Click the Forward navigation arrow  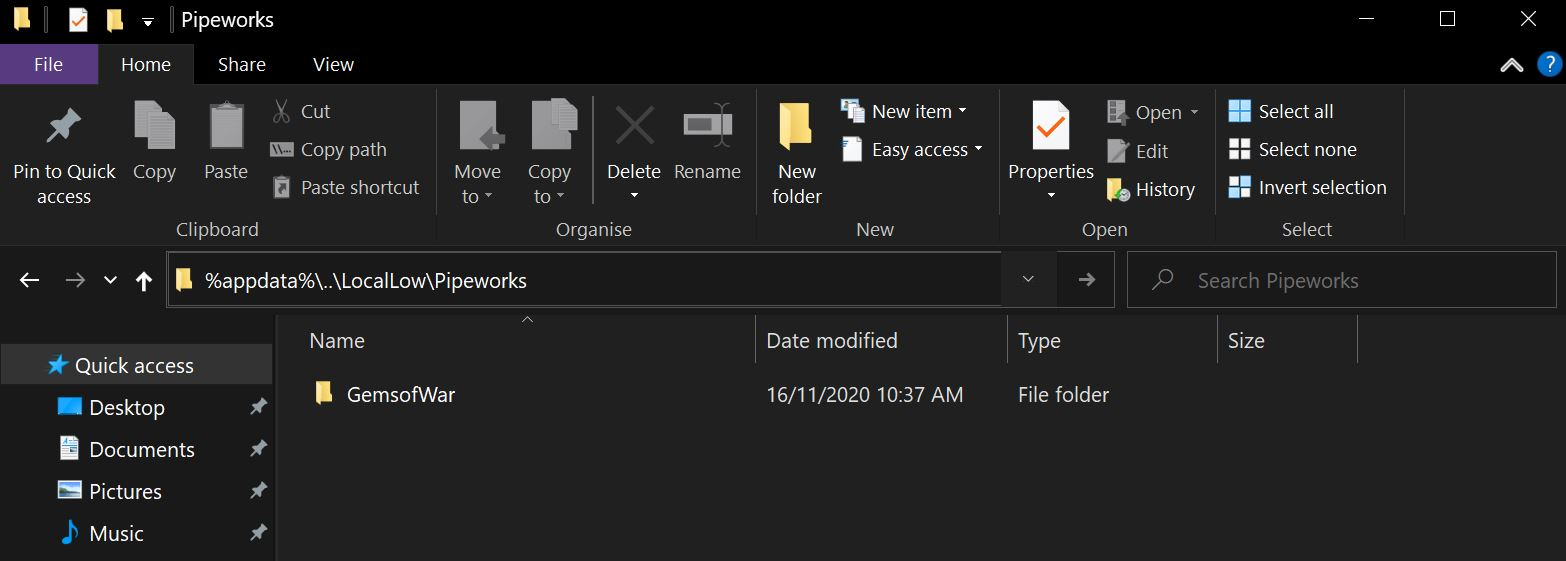75,280
